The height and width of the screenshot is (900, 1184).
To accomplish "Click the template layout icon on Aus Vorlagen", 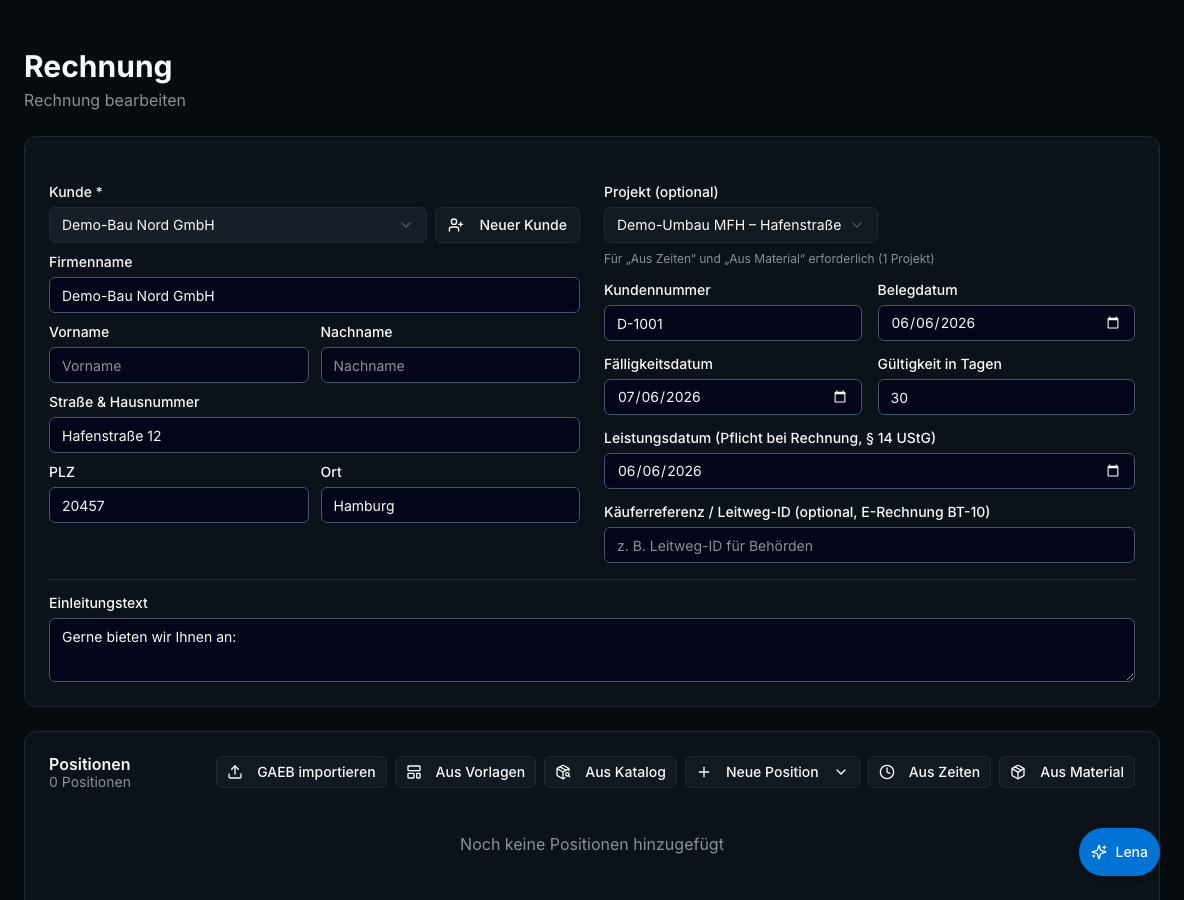I will [414, 772].
